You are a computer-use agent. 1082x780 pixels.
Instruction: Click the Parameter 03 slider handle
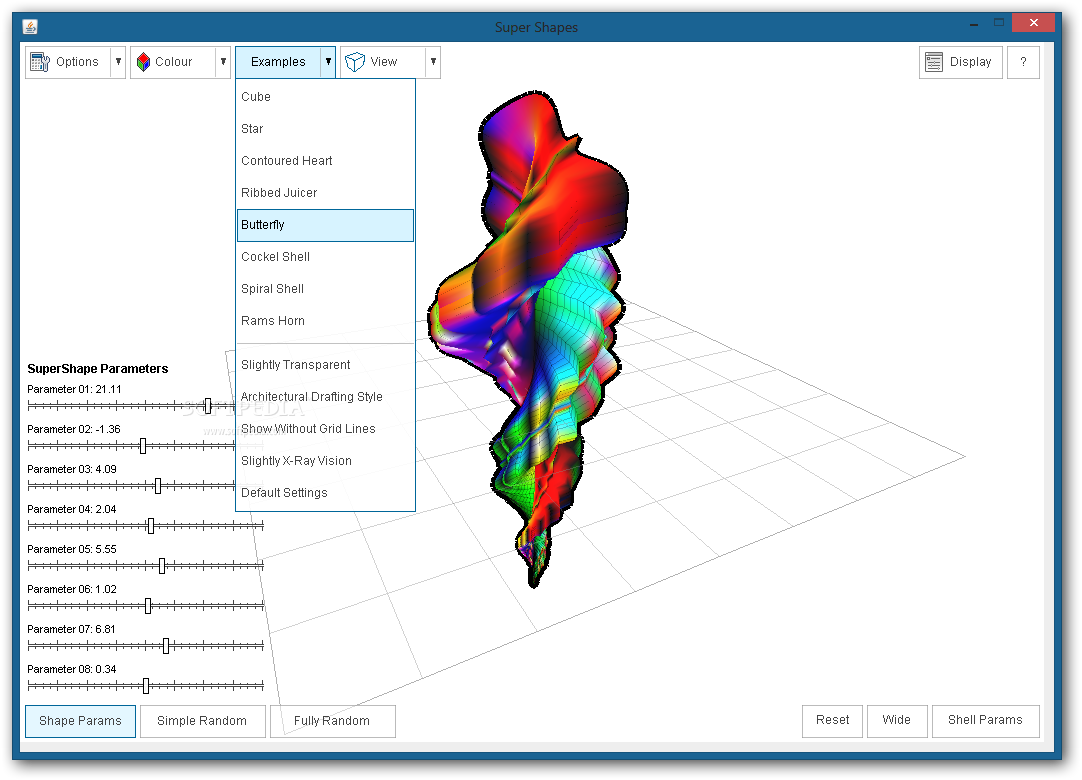coord(158,486)
